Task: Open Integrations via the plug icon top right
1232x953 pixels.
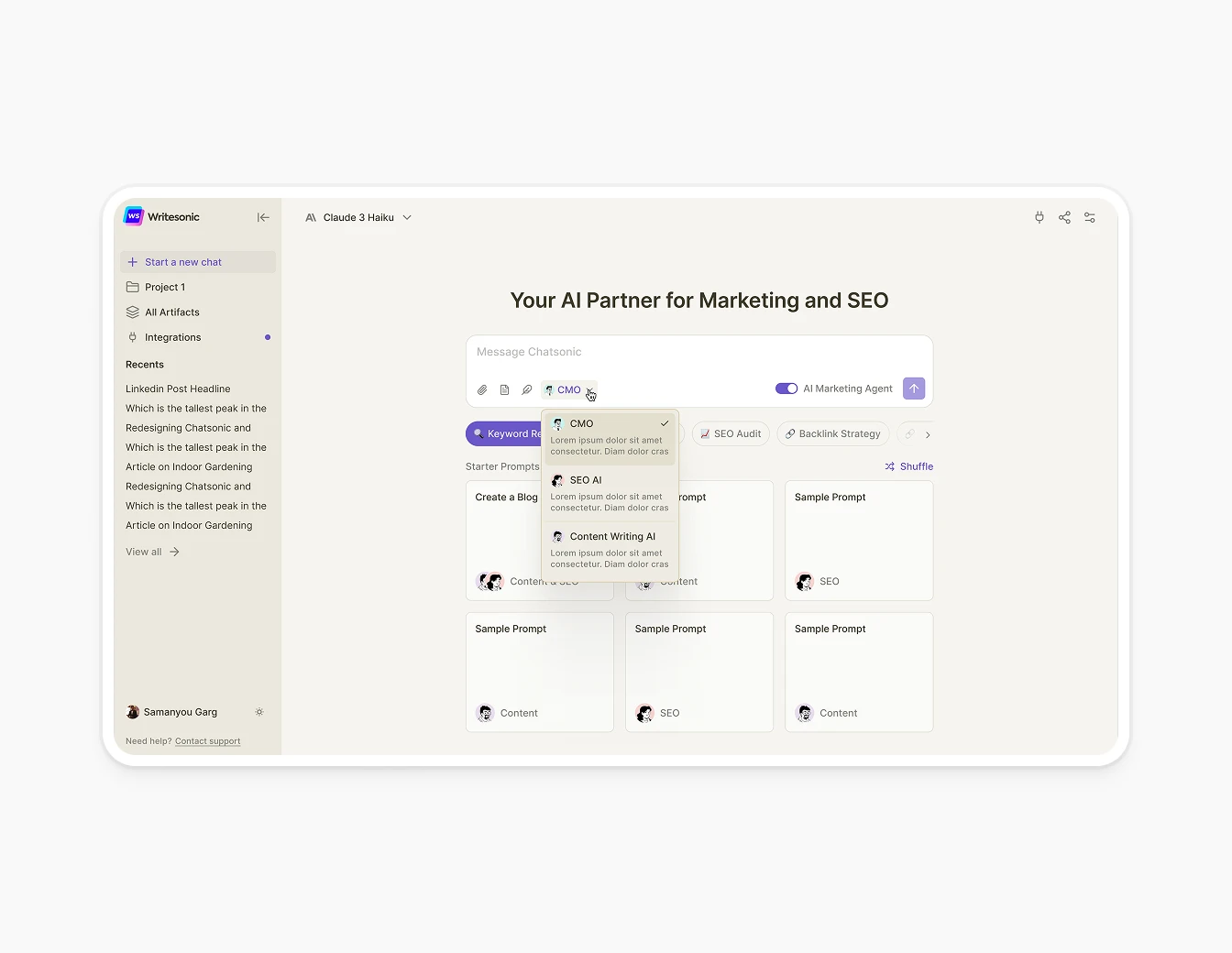Action: pyautogui.click(x=1039, y=217)
